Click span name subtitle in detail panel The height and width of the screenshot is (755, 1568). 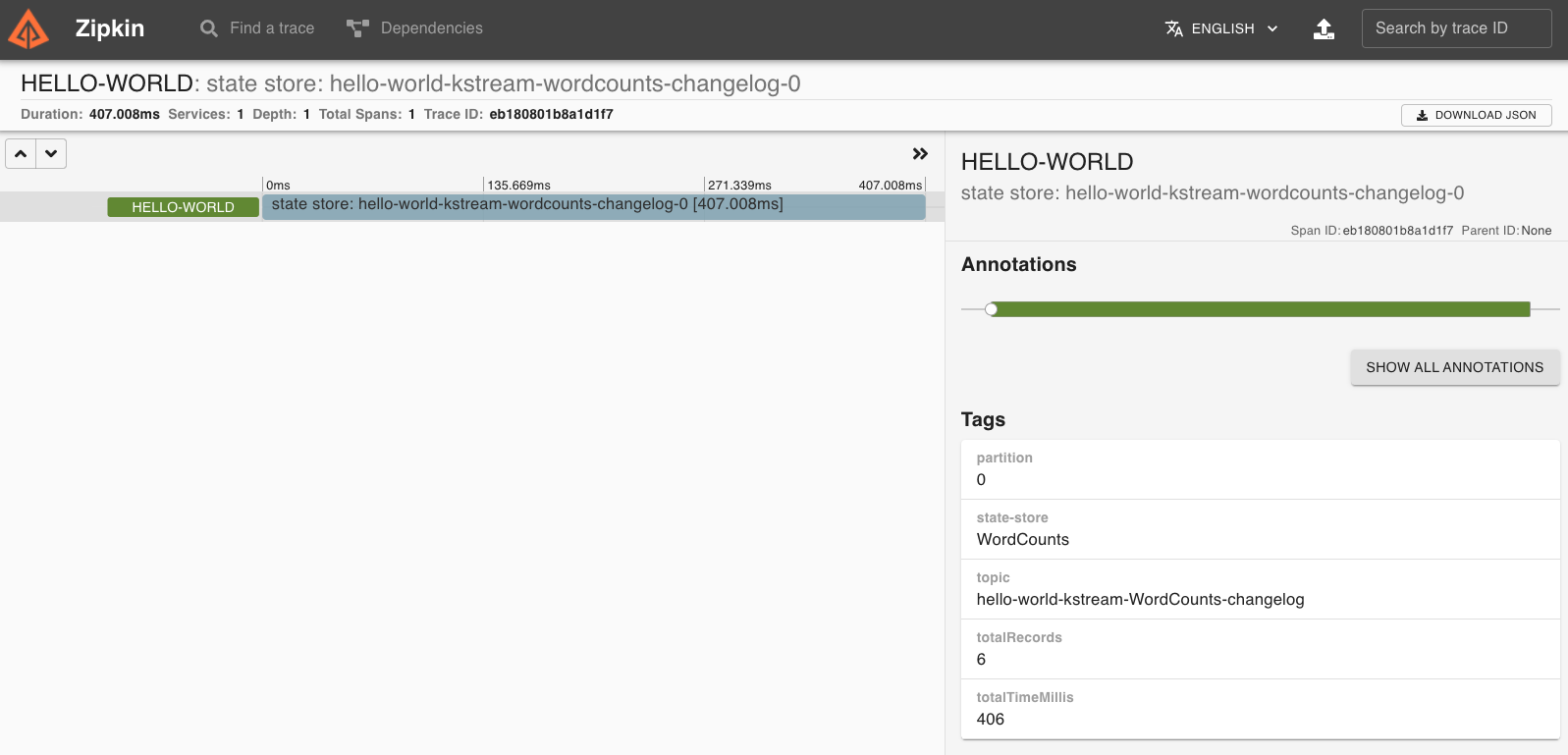1213,193
